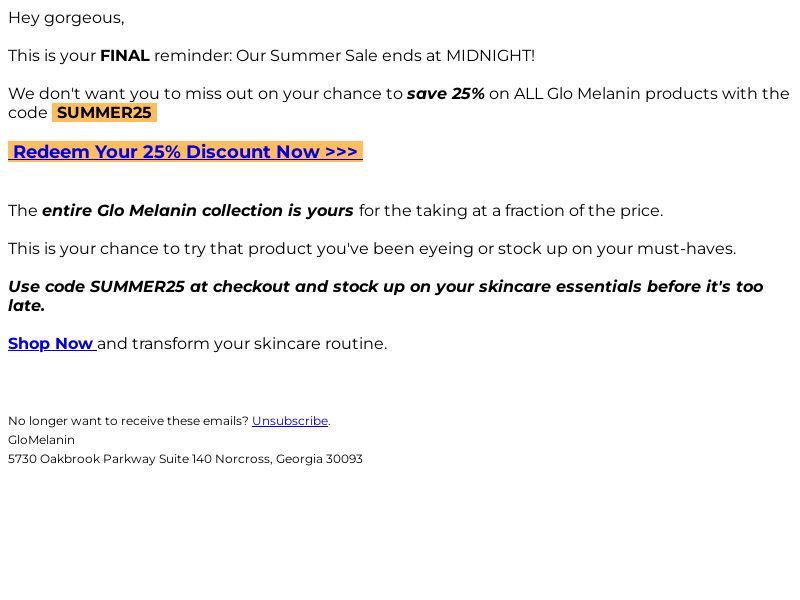Follow the Shop Now link
This screenshot has height=600, width=800.
point(52,343)
